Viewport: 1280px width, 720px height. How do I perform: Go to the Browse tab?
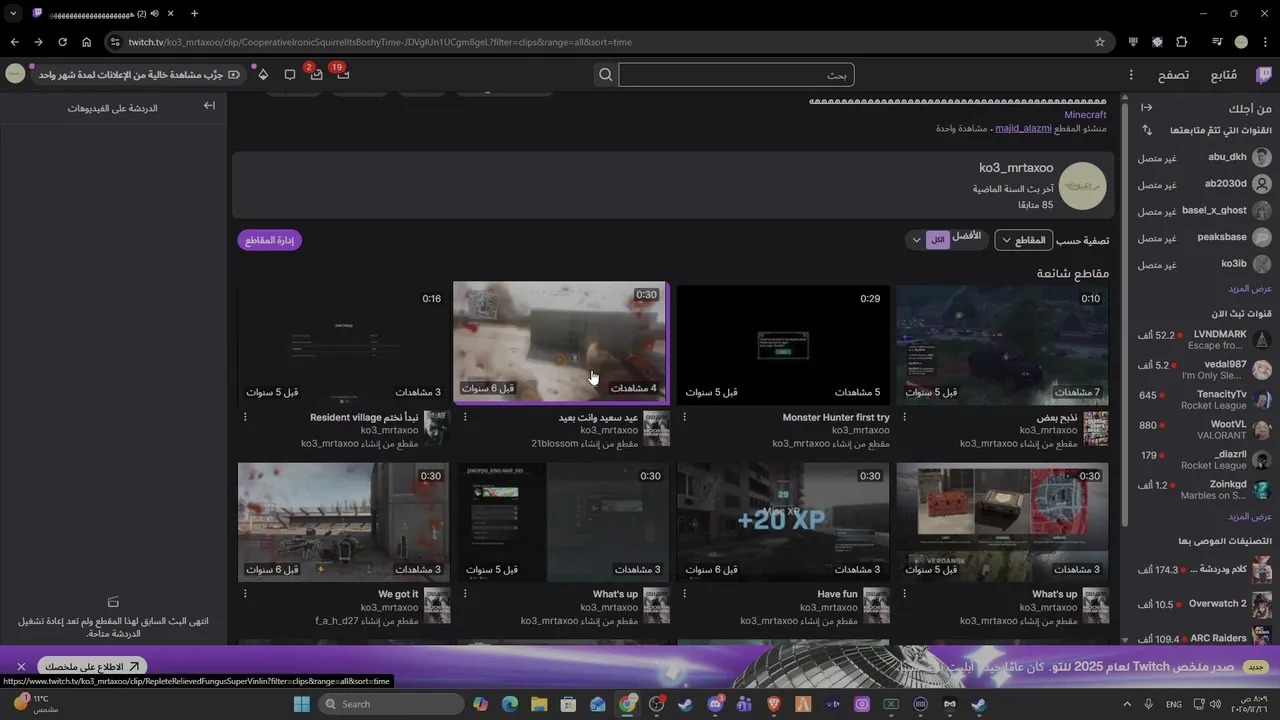tap(1174, 75)
